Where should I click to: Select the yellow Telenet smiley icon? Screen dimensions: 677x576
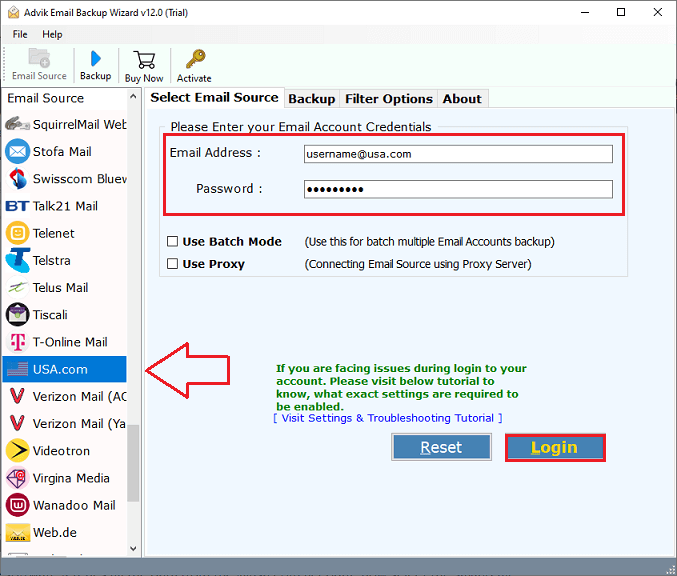pyautogui.click(x=17, y=233)
